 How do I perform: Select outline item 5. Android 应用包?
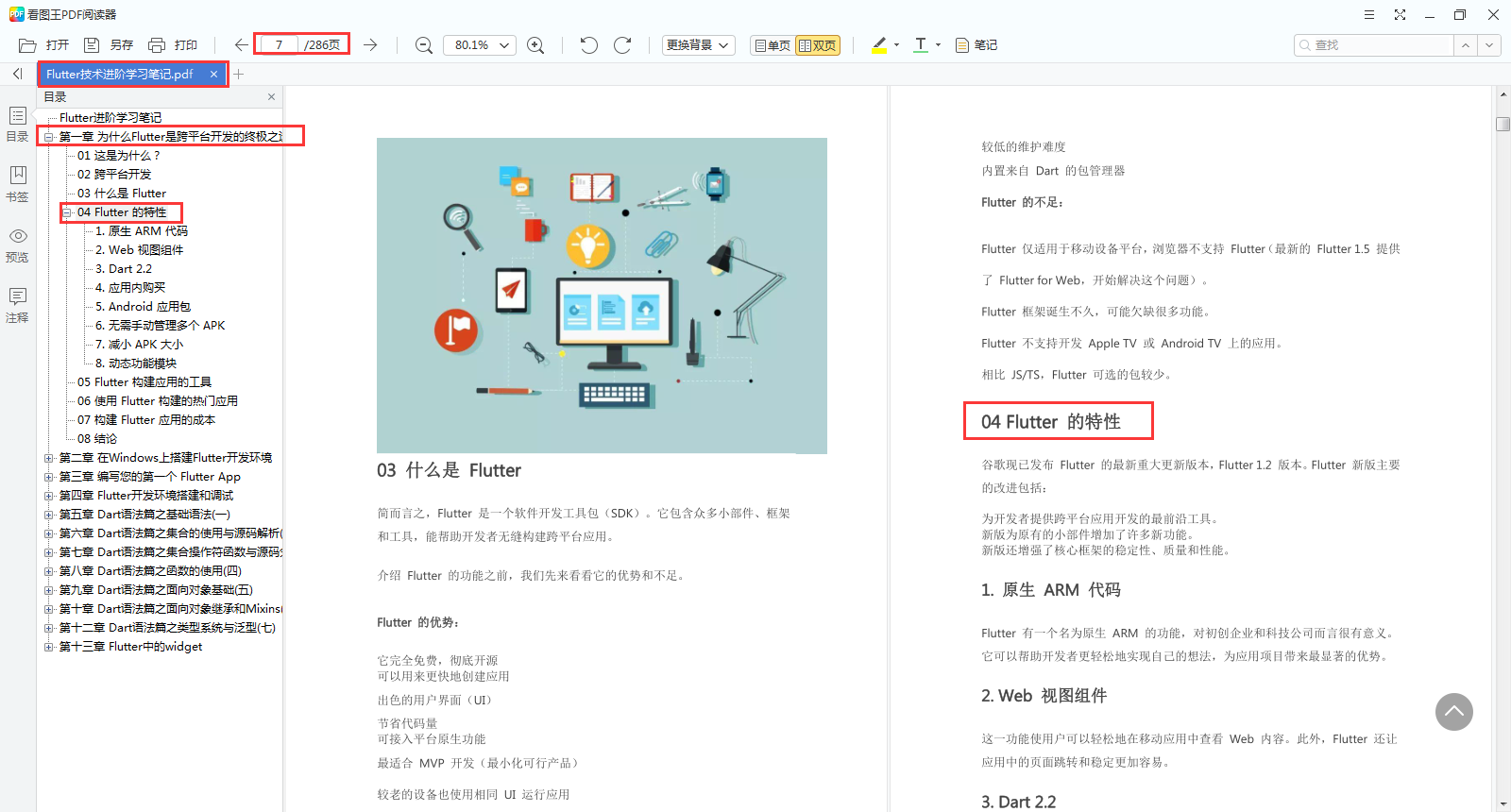point(144,307)
